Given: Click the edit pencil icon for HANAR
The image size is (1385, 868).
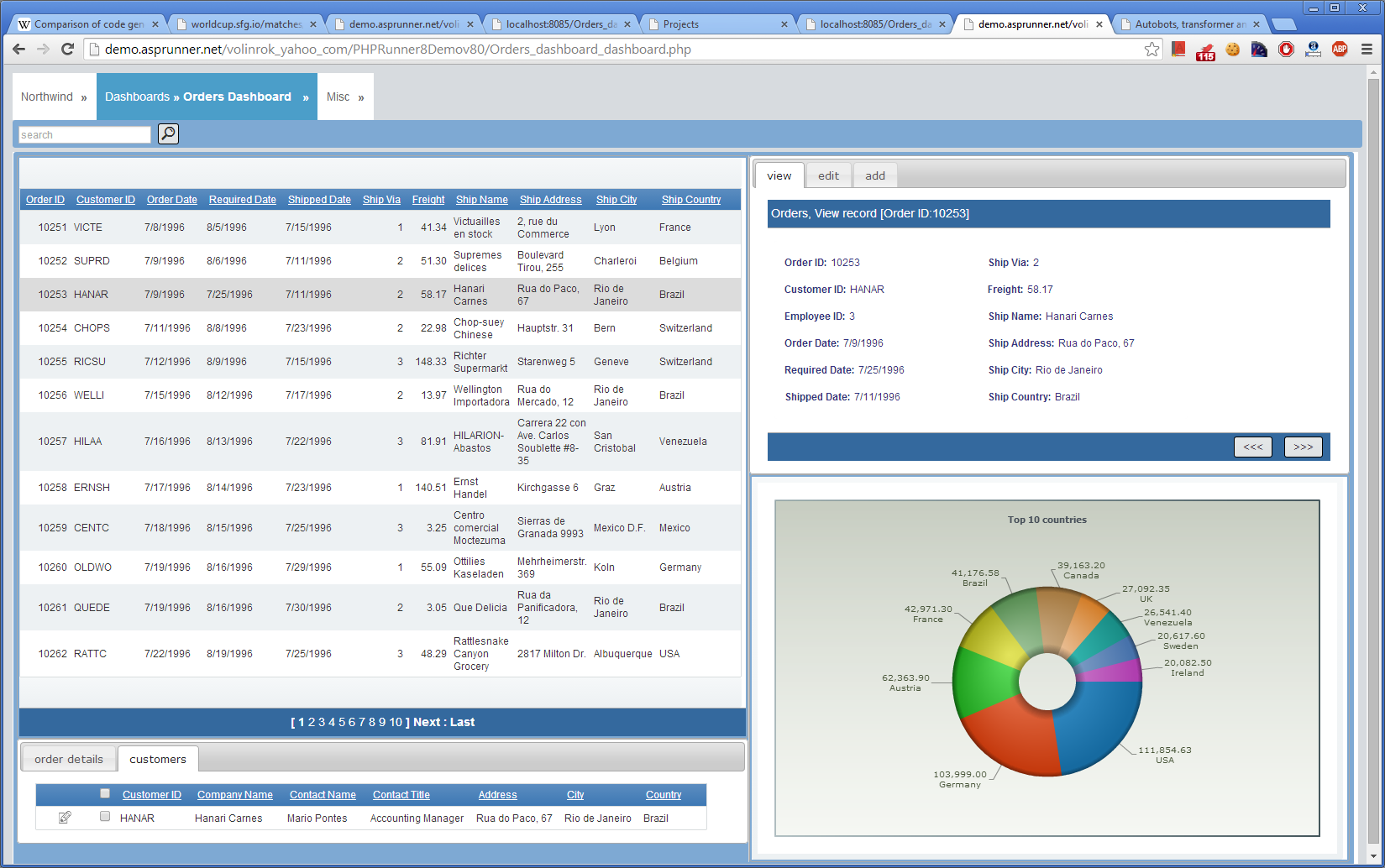Looking at the screenshot, I should tap(65, 818).
